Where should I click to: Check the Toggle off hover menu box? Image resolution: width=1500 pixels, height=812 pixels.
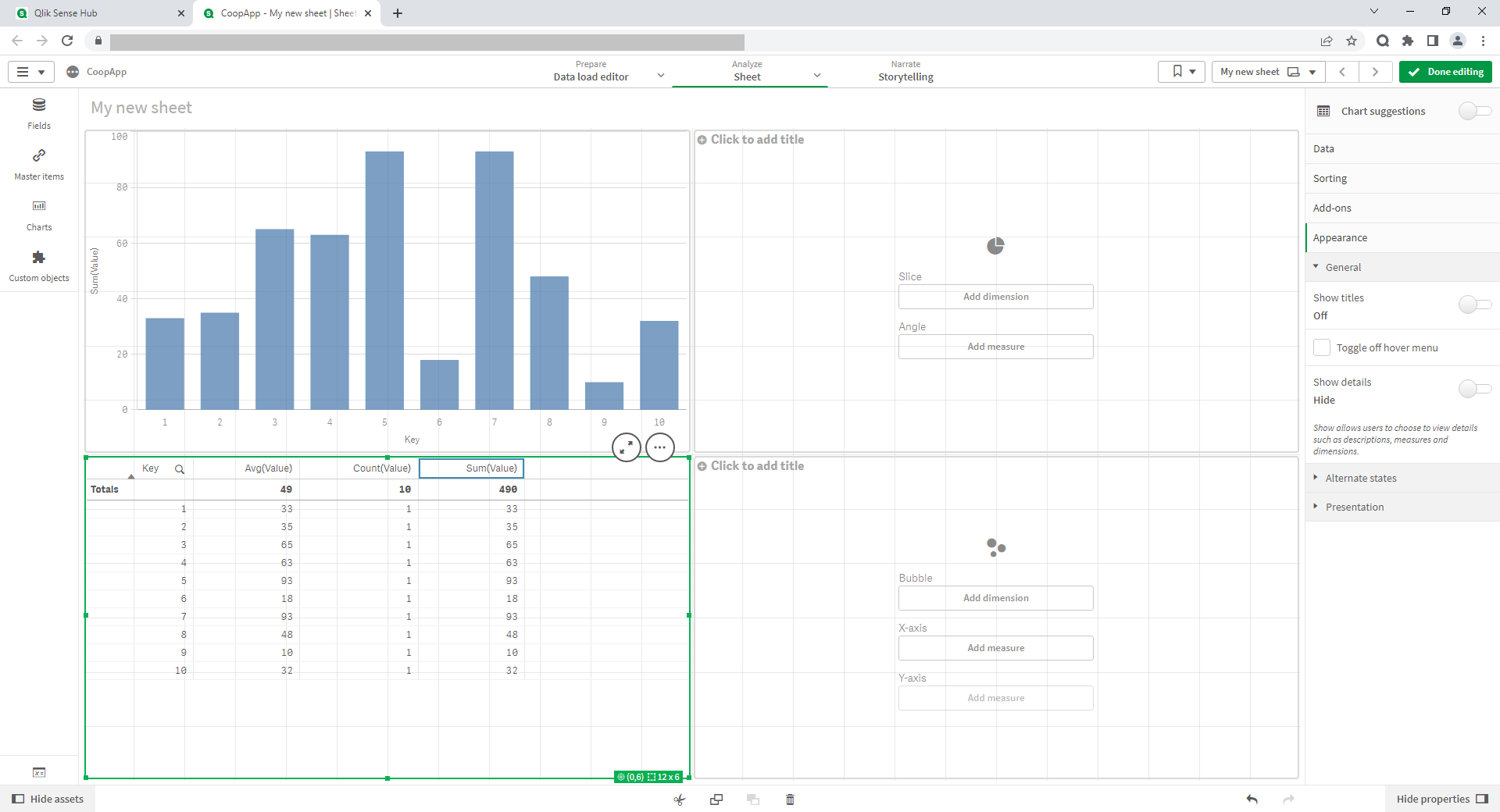[x=1322, y=347]
